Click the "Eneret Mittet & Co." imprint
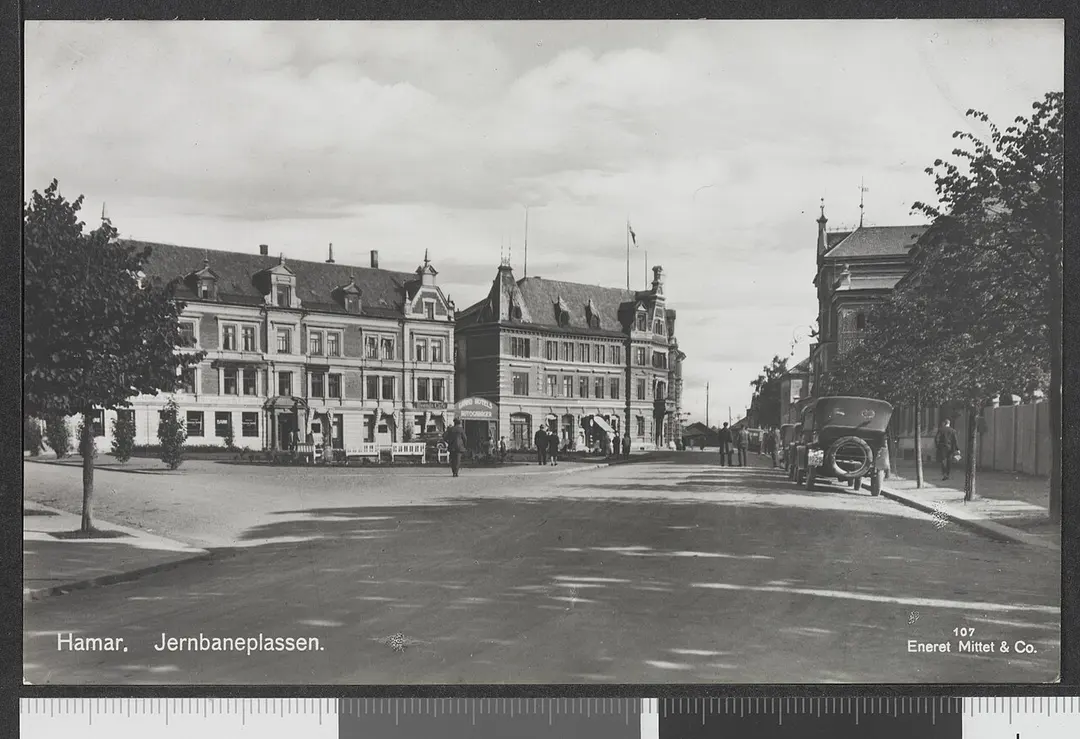Image resolution: width=1080 pixels, height=739 pixels. (x=972, y=647)
